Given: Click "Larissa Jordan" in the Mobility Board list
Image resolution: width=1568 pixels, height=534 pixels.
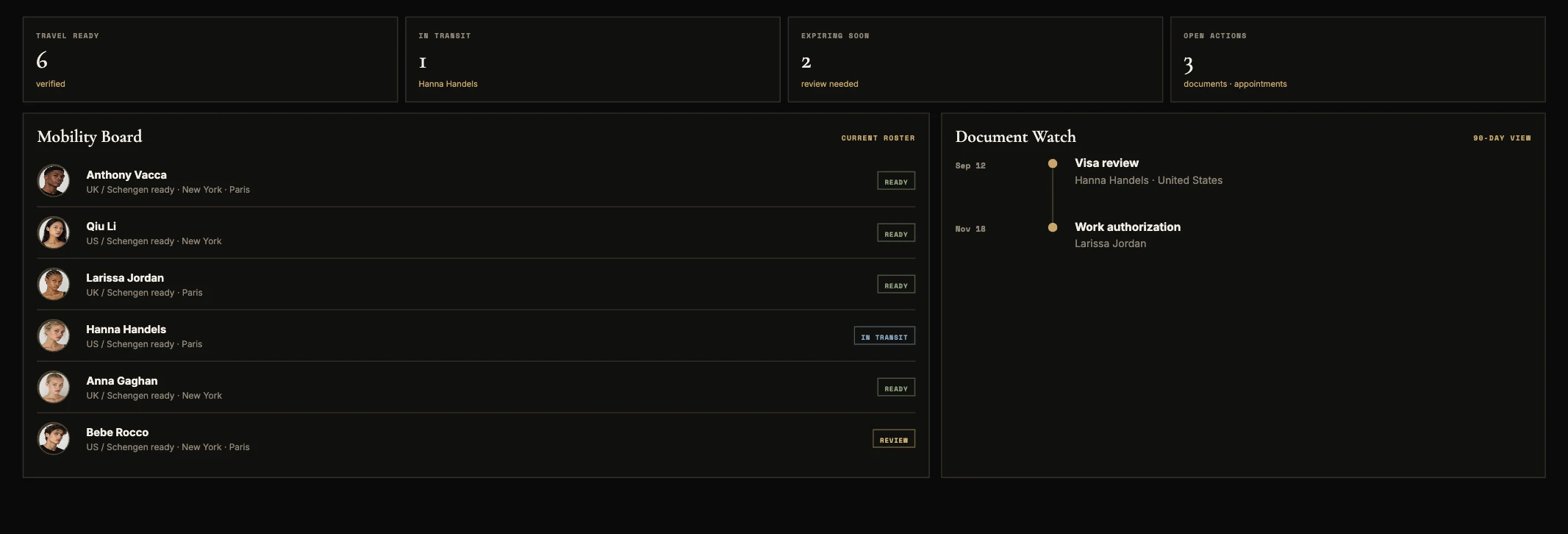Looking at the screenshot, I should tap(125, 278).
